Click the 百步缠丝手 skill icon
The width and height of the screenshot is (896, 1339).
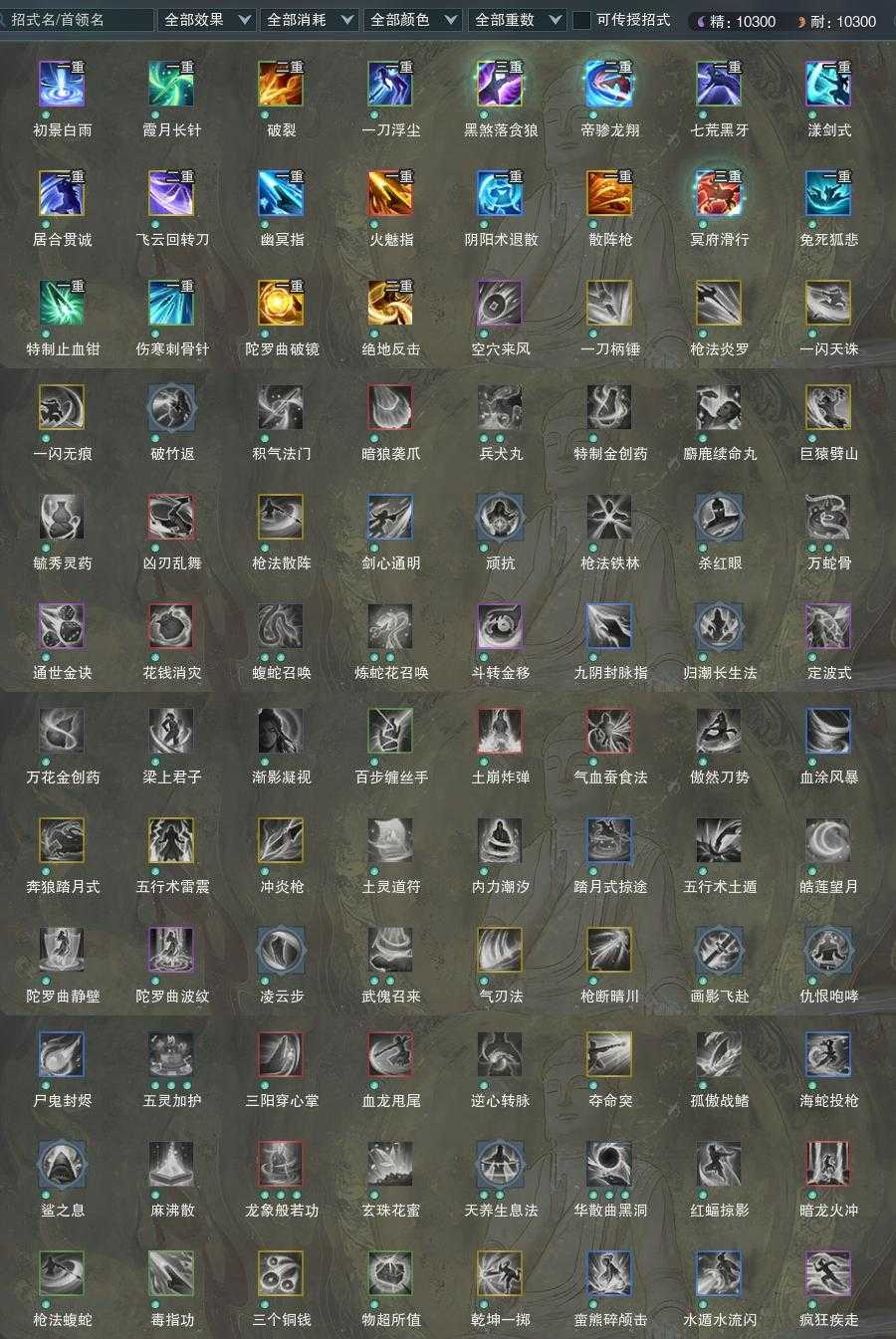point(390,731)
